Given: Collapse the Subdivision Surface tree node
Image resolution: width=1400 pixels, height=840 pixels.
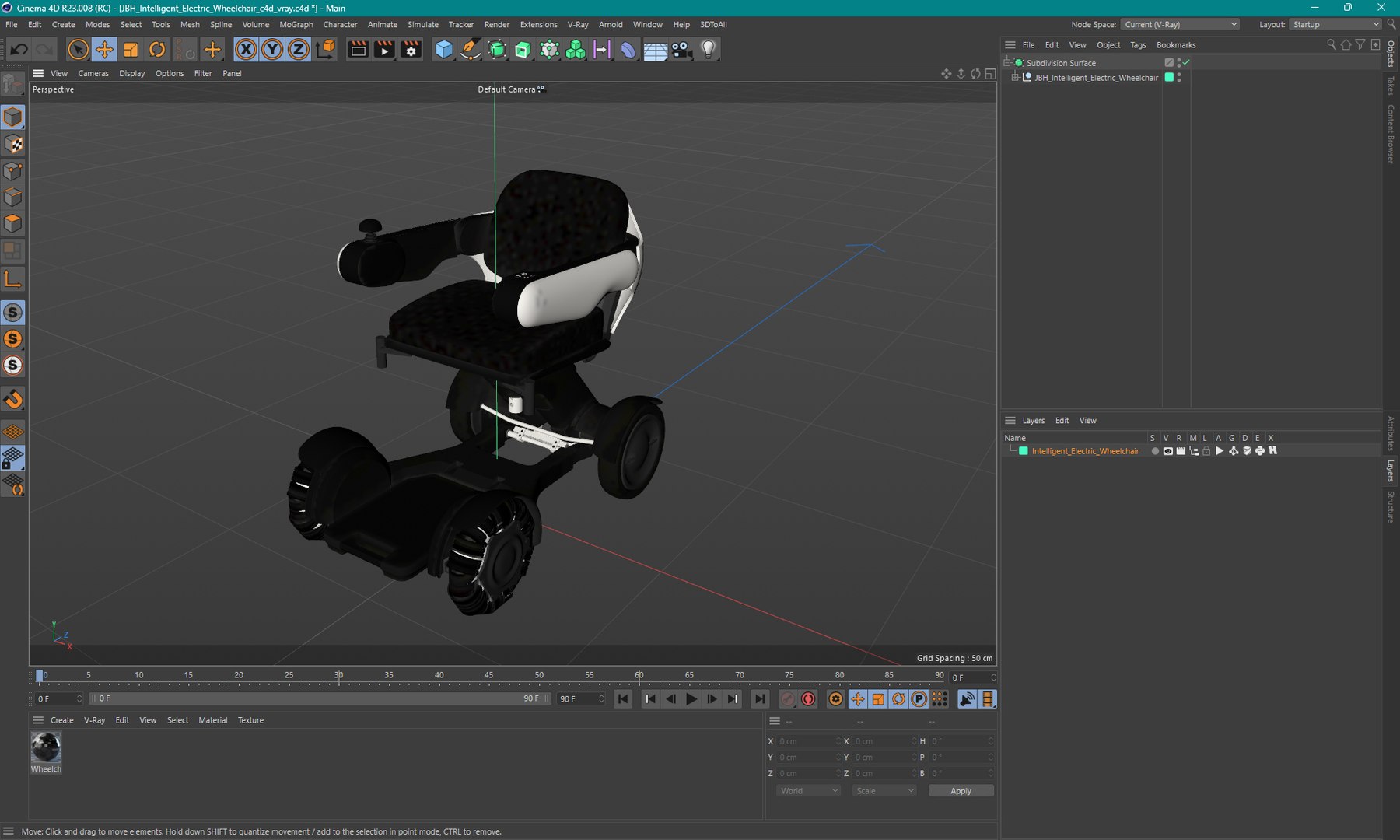Looking at the screenshot, I should coord(1007,62).
